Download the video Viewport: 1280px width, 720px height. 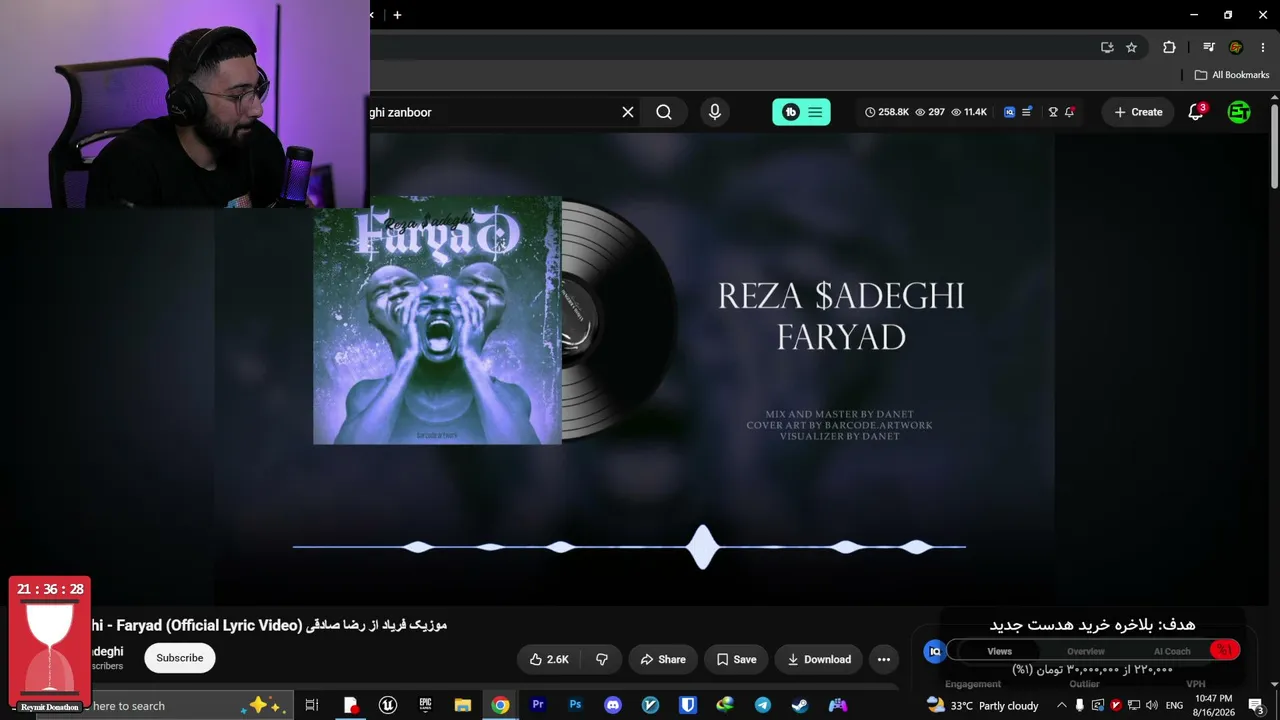[818, 659]
